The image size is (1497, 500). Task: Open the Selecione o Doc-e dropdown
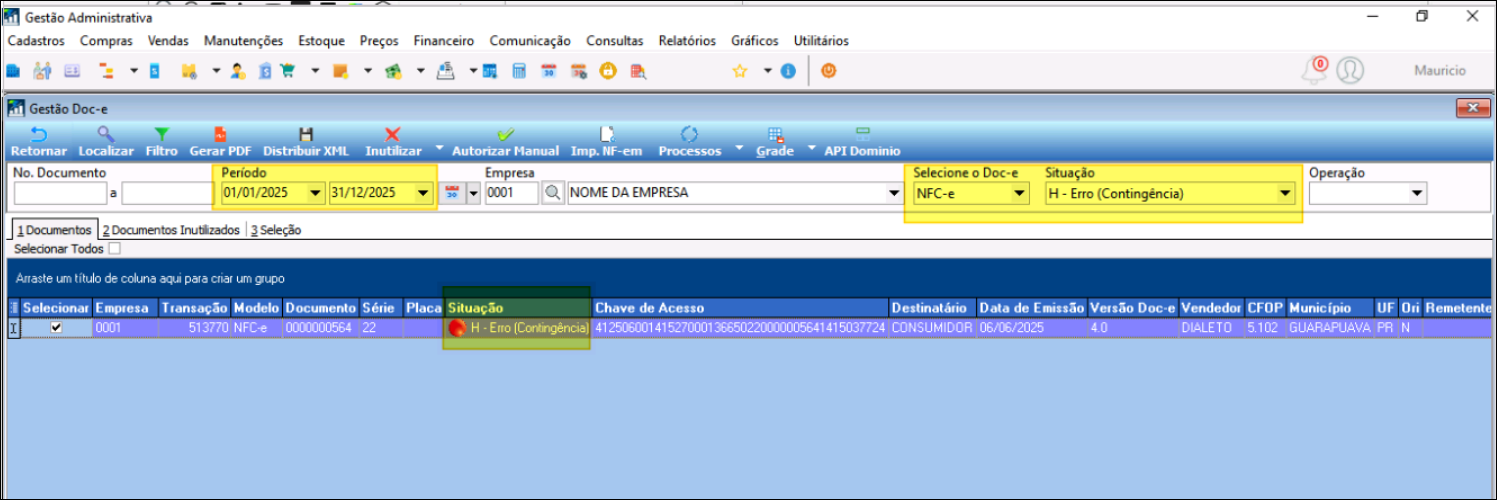click(x=1018, y=194)
